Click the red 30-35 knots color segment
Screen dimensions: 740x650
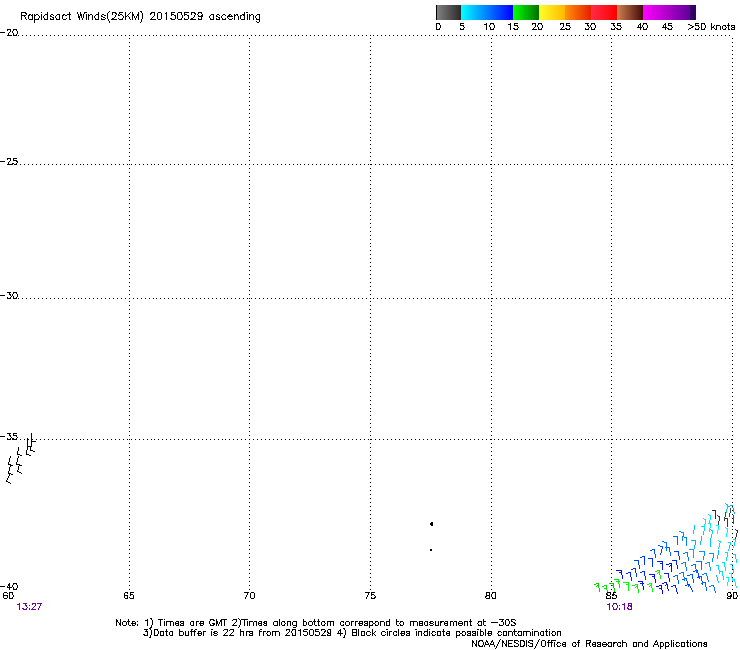pos(604,12)
